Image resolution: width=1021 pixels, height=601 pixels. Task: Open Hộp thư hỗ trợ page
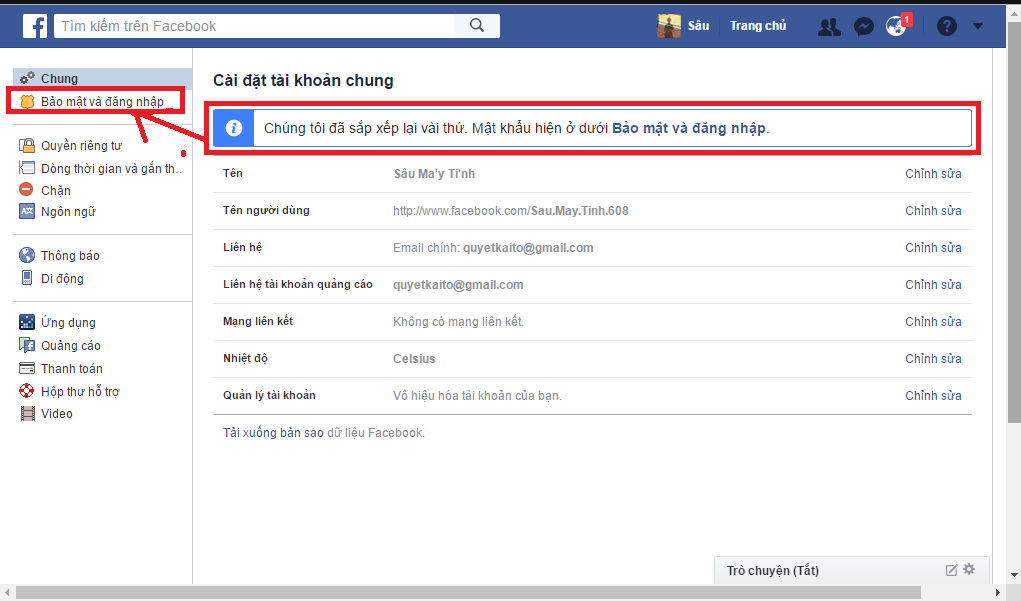point(80,391)
